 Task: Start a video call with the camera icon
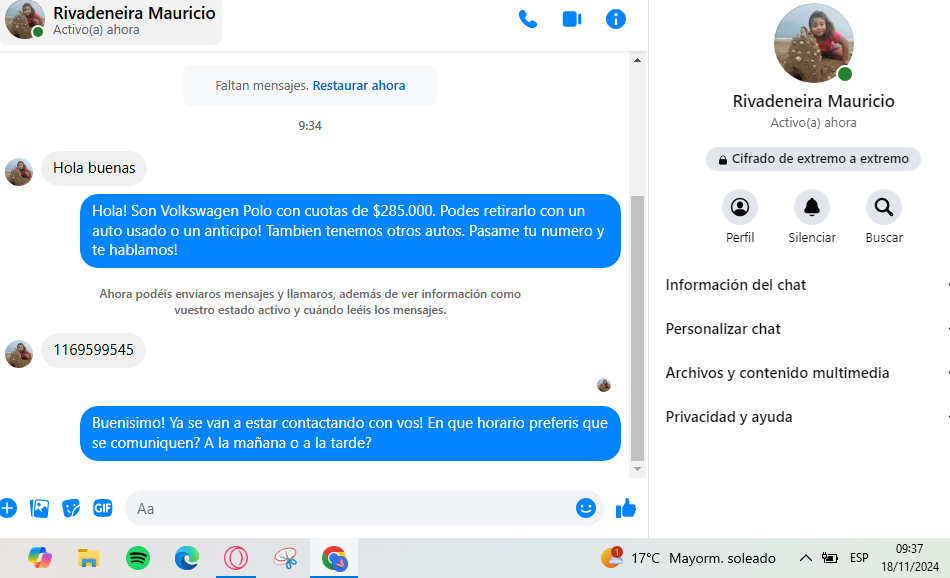[x=572, y=19]
